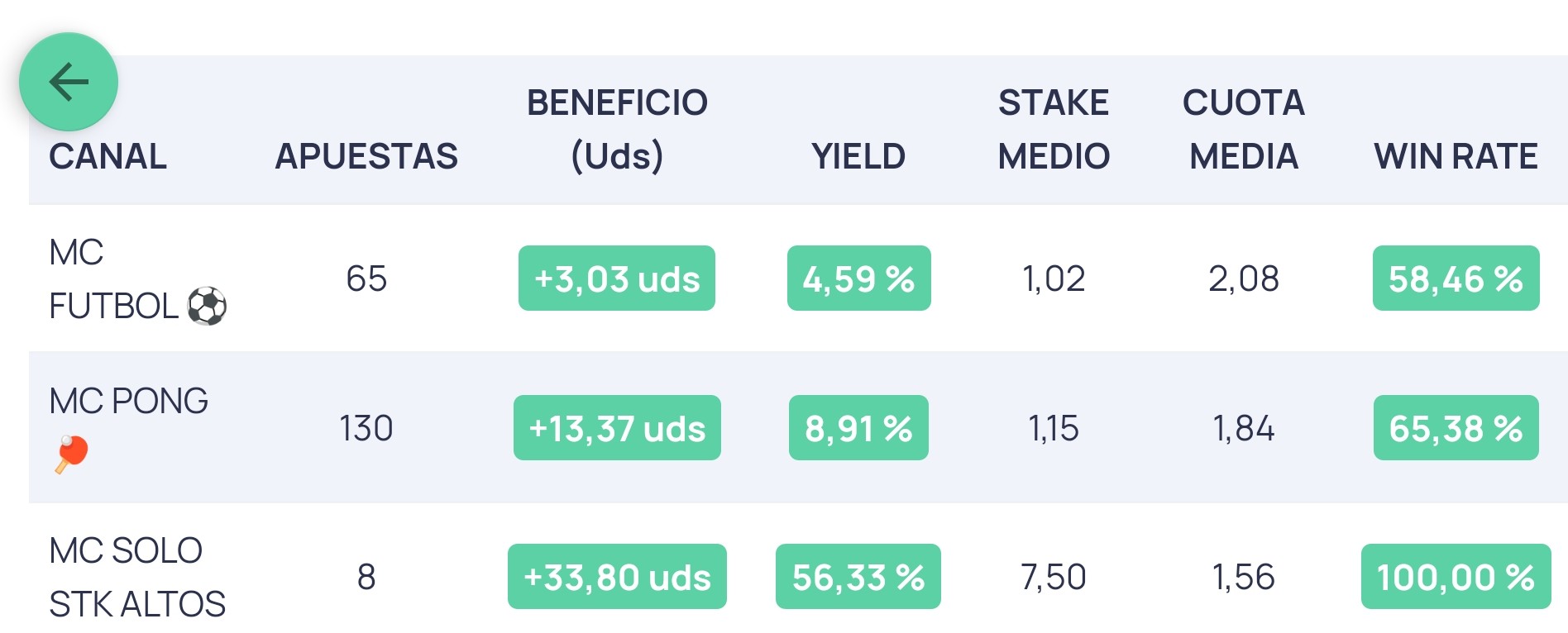This screenshot has height=633, width=1568.
Task: Select the STAKE MEDIO column header
Action: (1054, 130)
